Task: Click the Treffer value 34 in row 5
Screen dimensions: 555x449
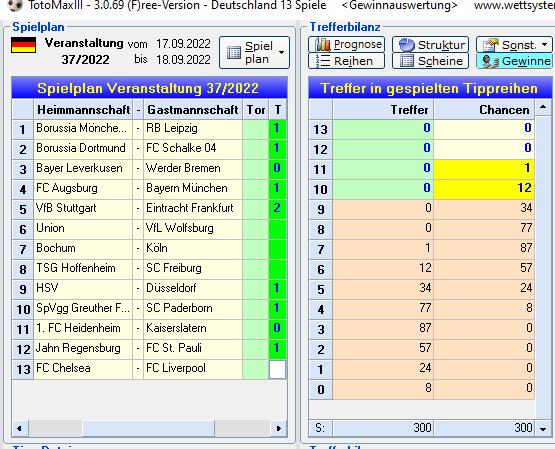Action: coord(384,289)
